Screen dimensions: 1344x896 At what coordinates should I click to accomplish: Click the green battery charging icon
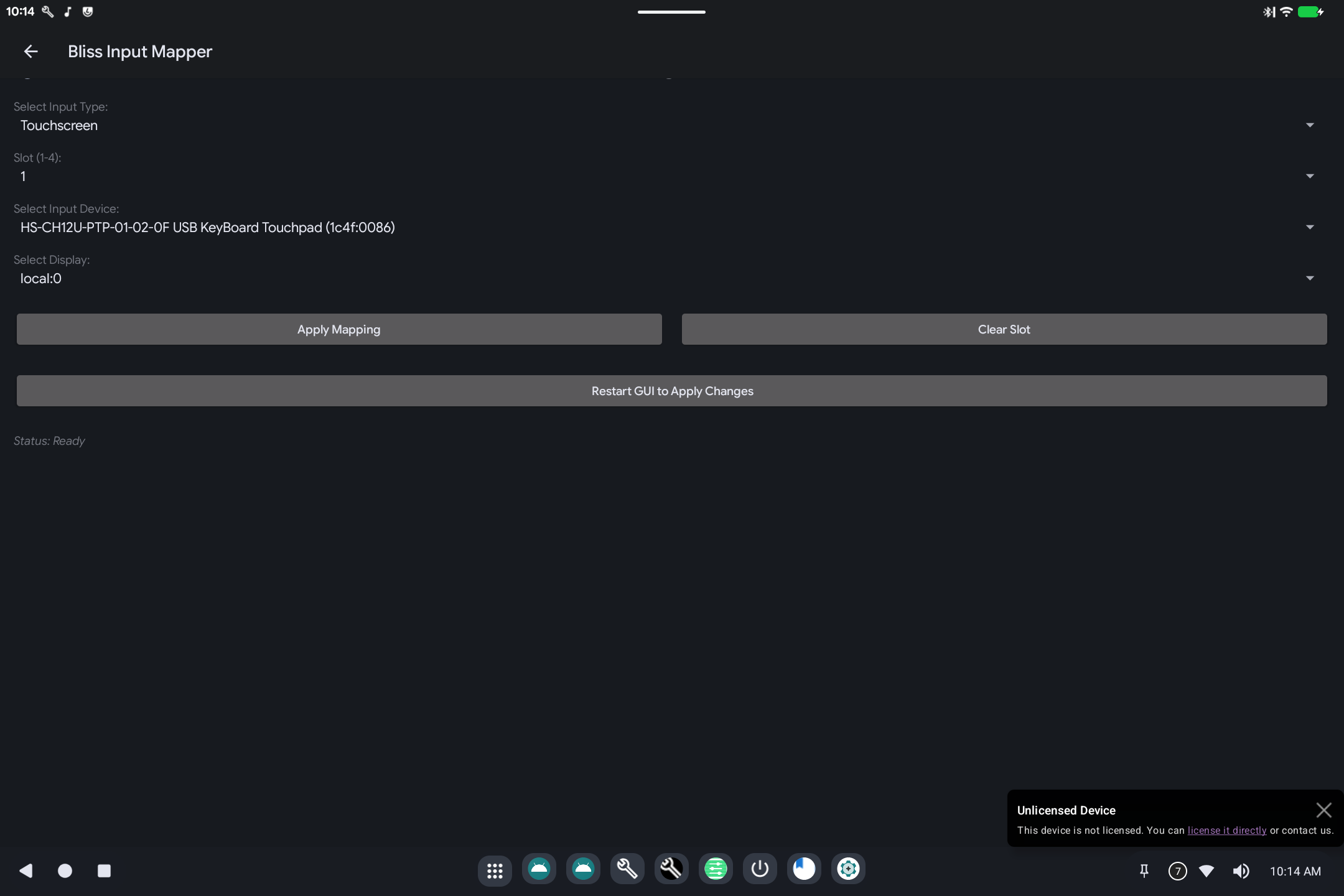(x=1310, y=12)
